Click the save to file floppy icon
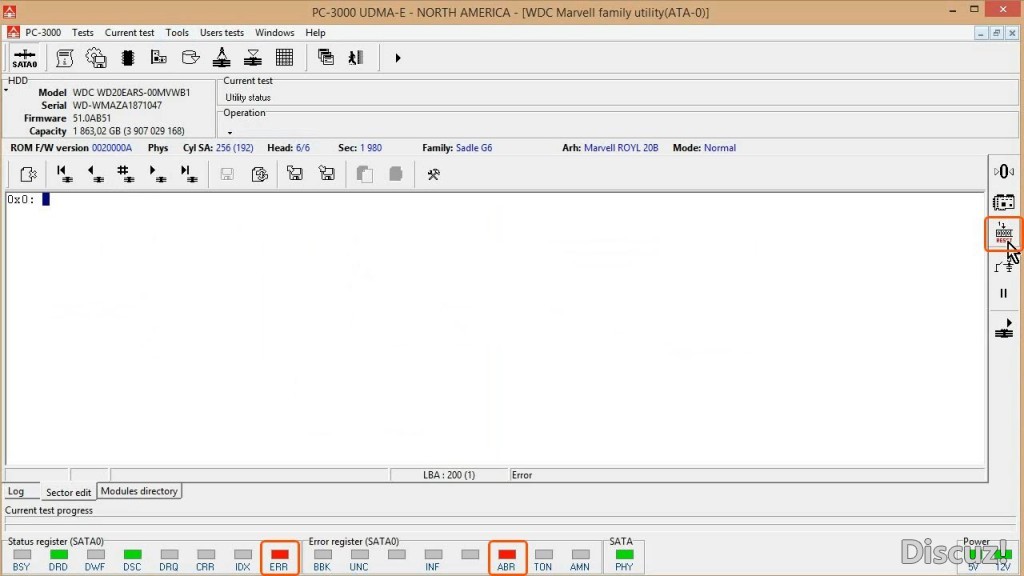Image resolution: width=1024 pixels, height=576 pixels. (x=327, y=174)
